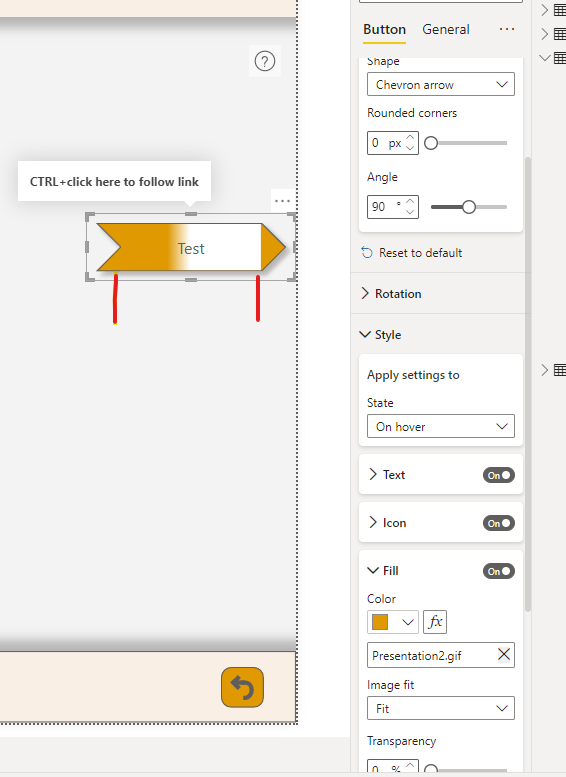Open the Image fit dropdown
This screenshot has height=777, width=566.
pyautogui.click(x=441, y=708)
